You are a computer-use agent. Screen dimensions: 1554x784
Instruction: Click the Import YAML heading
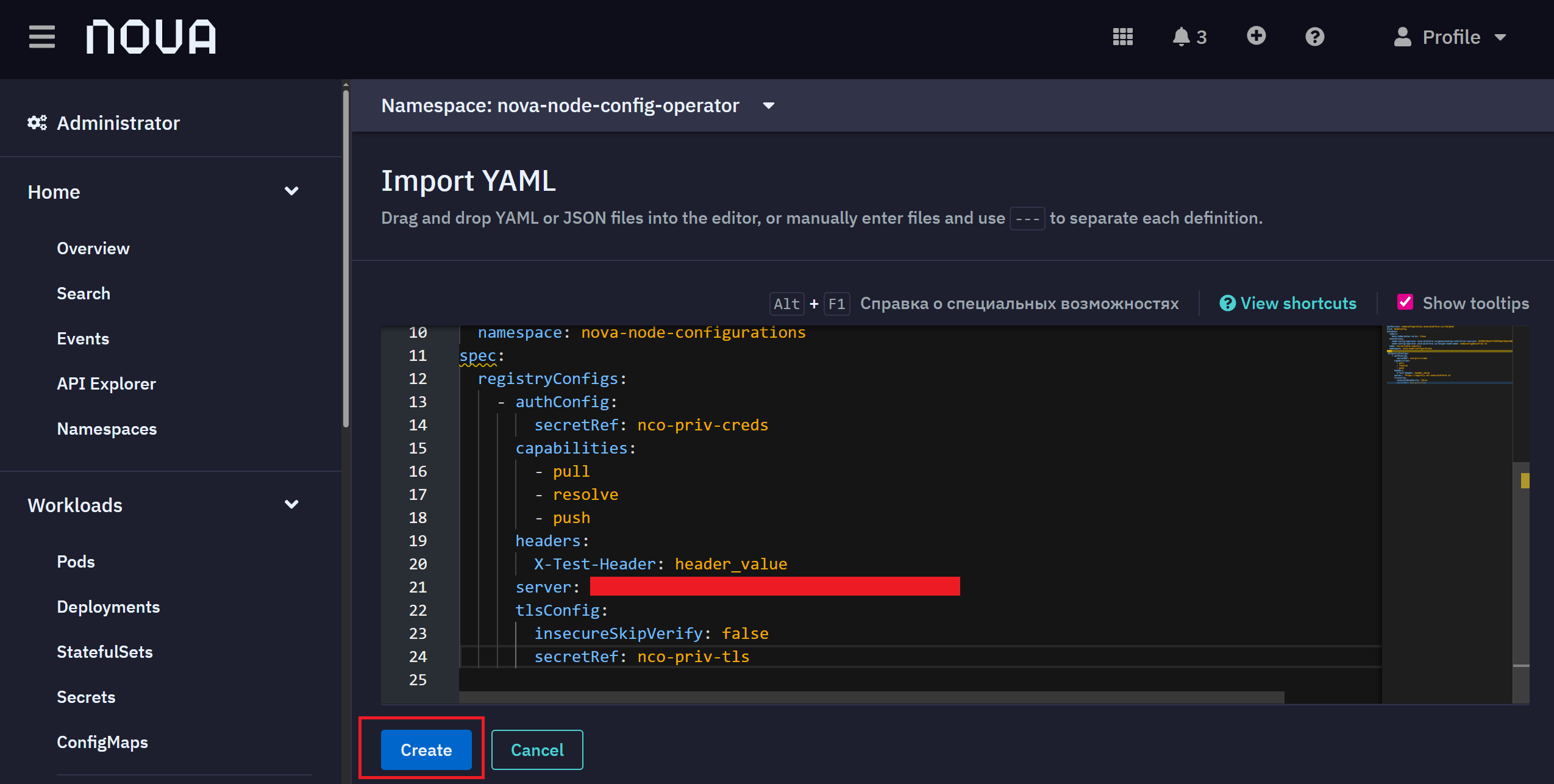[x=468, y=181]
